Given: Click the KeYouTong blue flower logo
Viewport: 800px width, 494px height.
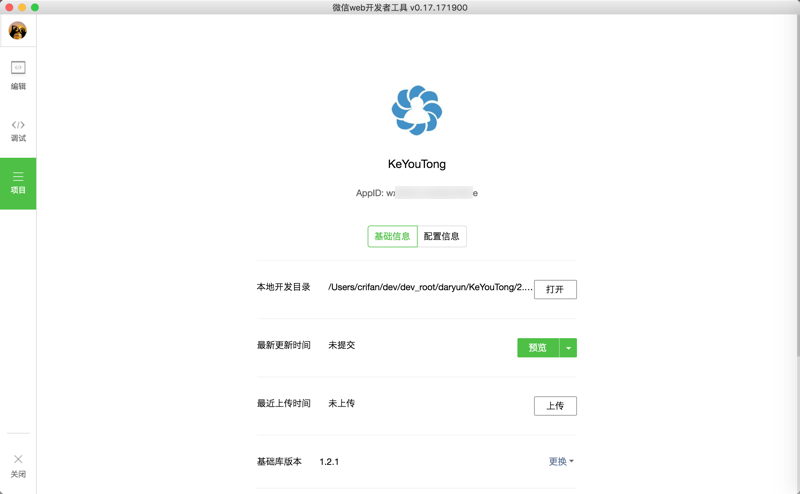Looking at the screenshot, I should point(417,110).
